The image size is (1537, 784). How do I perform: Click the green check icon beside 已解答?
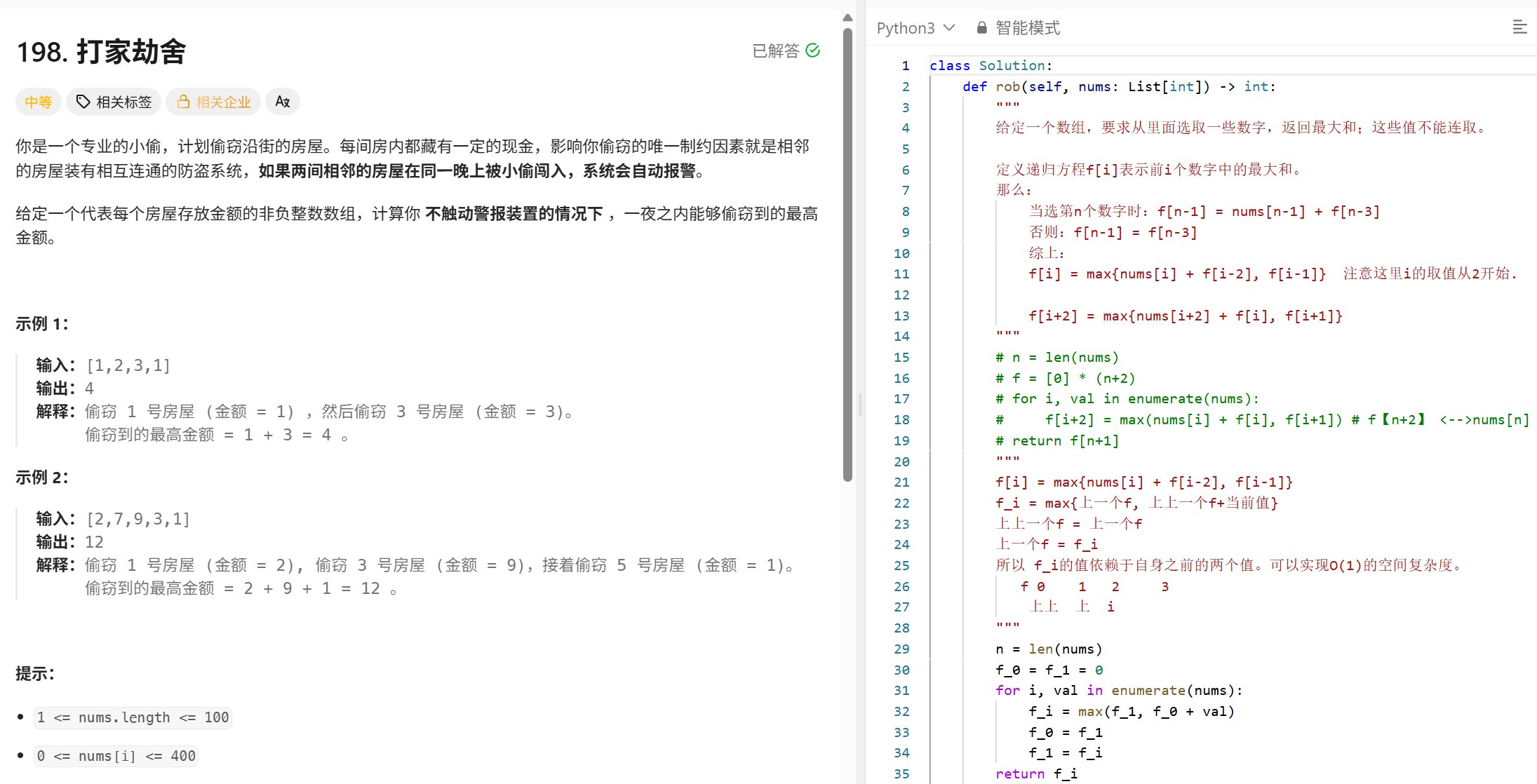(x=813, y=50)
